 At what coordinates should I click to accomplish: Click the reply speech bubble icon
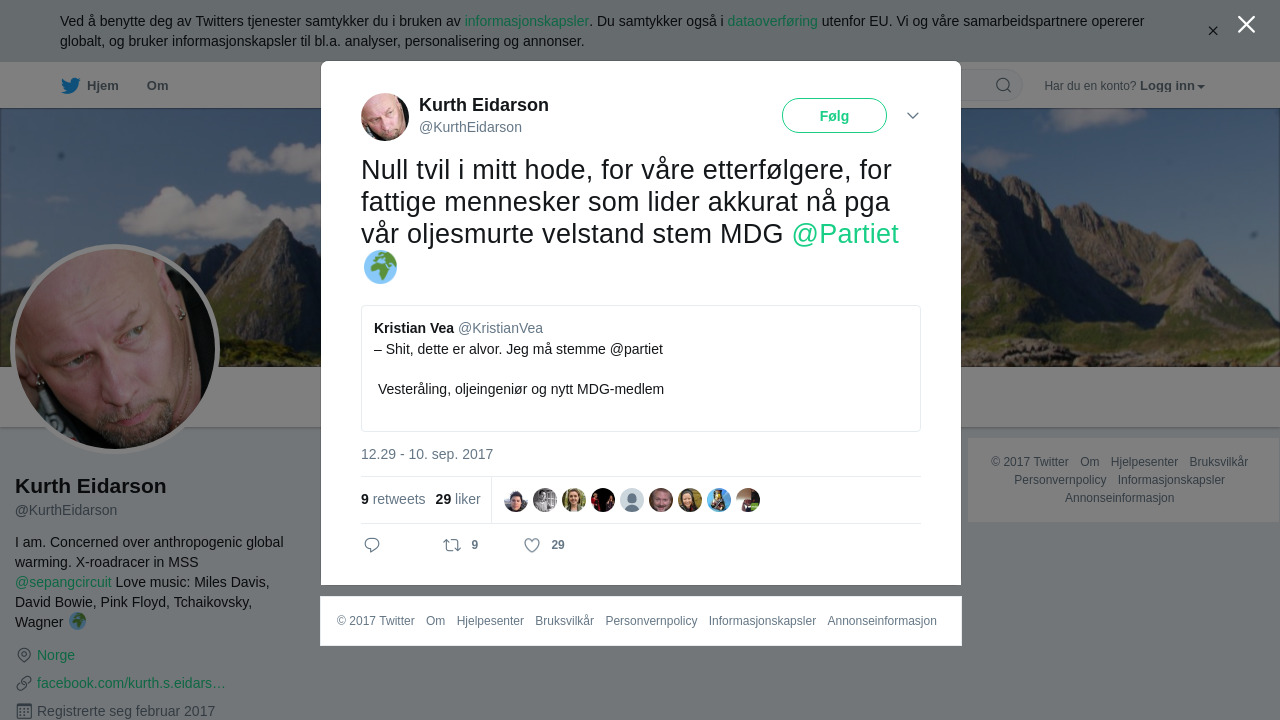coord(372,545)
